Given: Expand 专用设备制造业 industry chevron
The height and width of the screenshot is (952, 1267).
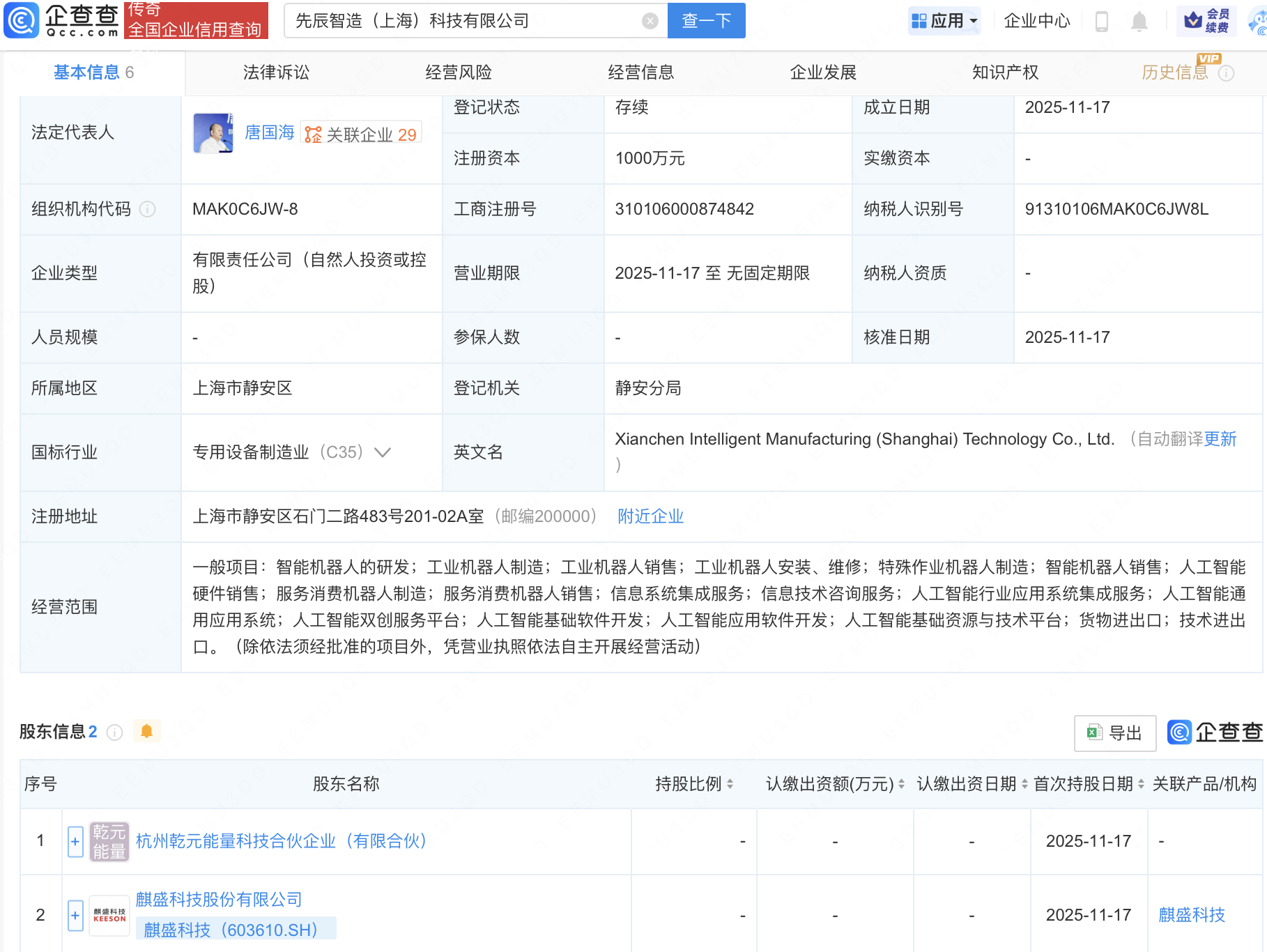Looking at the screenshot, I should [383, 452].
